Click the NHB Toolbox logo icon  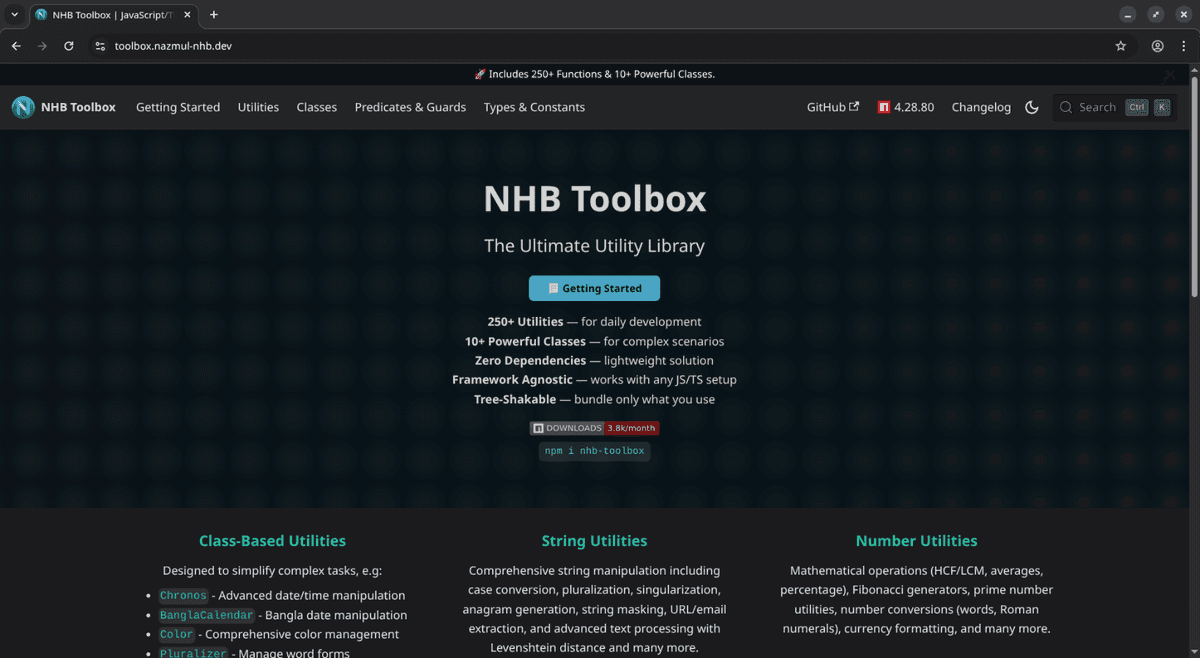point(22,106)
